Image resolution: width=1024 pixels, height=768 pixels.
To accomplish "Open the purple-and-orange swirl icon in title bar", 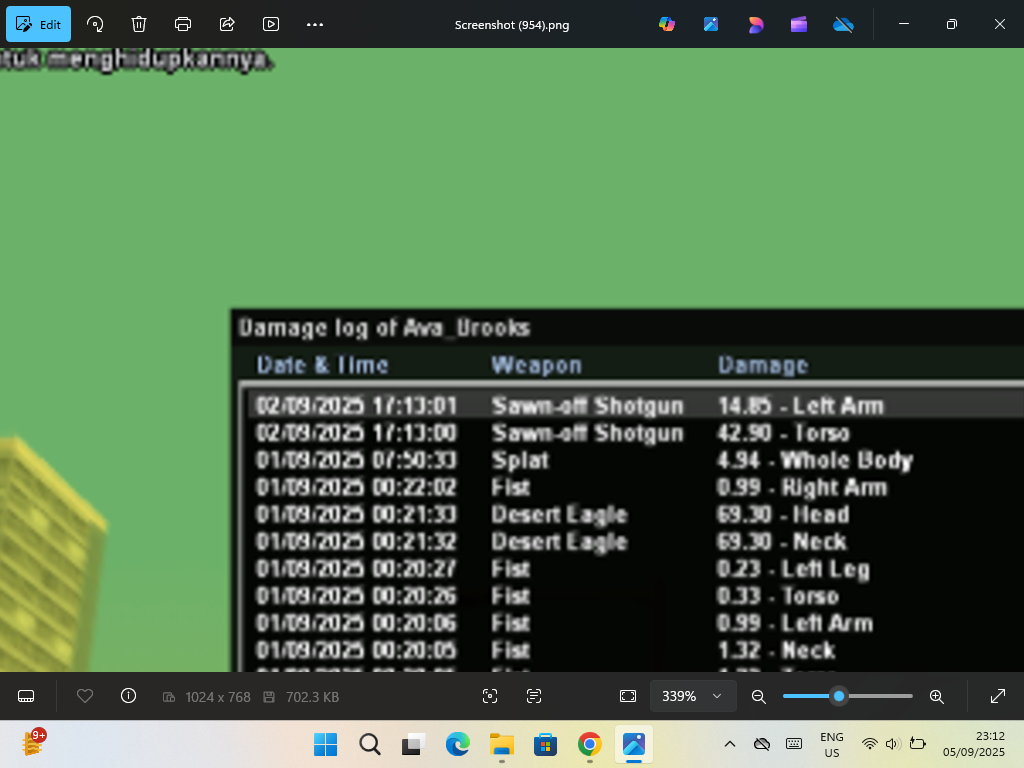I will click(756, 24).
